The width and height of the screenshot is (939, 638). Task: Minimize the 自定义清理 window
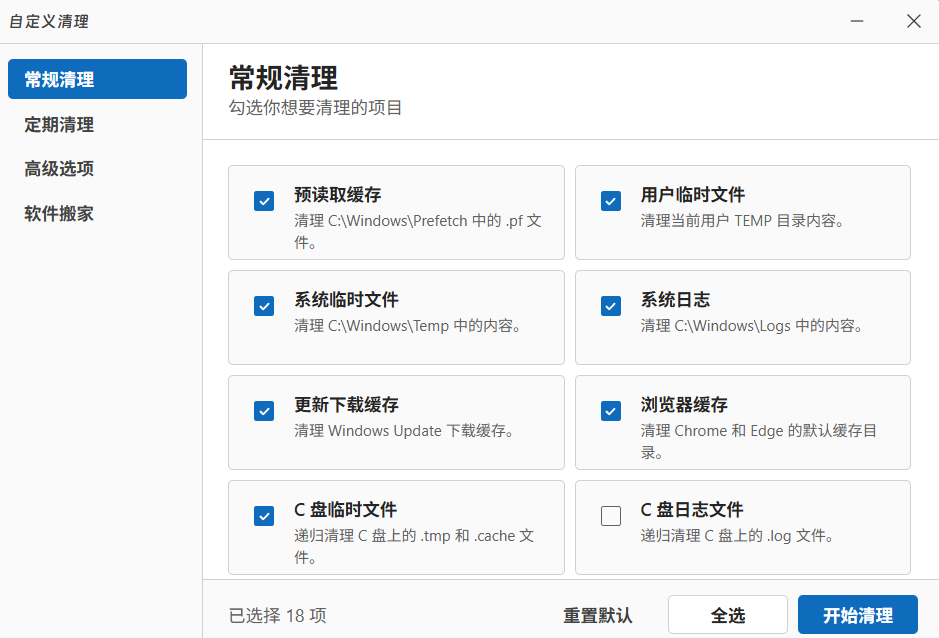857,21
